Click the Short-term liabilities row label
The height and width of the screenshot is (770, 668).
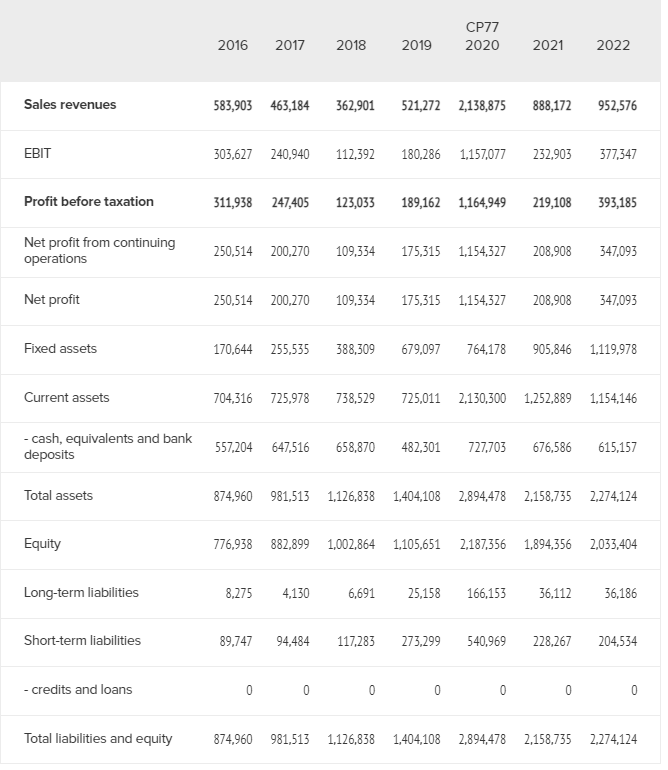point(83,640)
